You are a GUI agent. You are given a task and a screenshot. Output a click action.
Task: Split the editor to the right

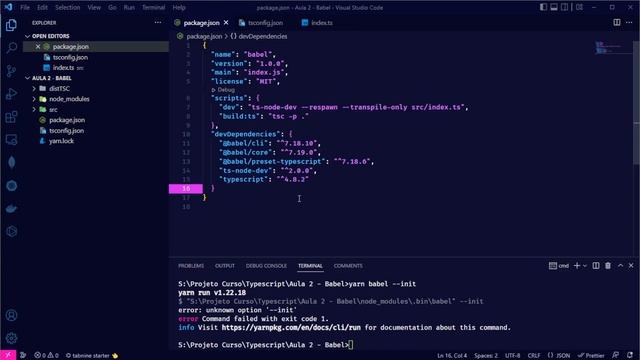coord(617,22)
